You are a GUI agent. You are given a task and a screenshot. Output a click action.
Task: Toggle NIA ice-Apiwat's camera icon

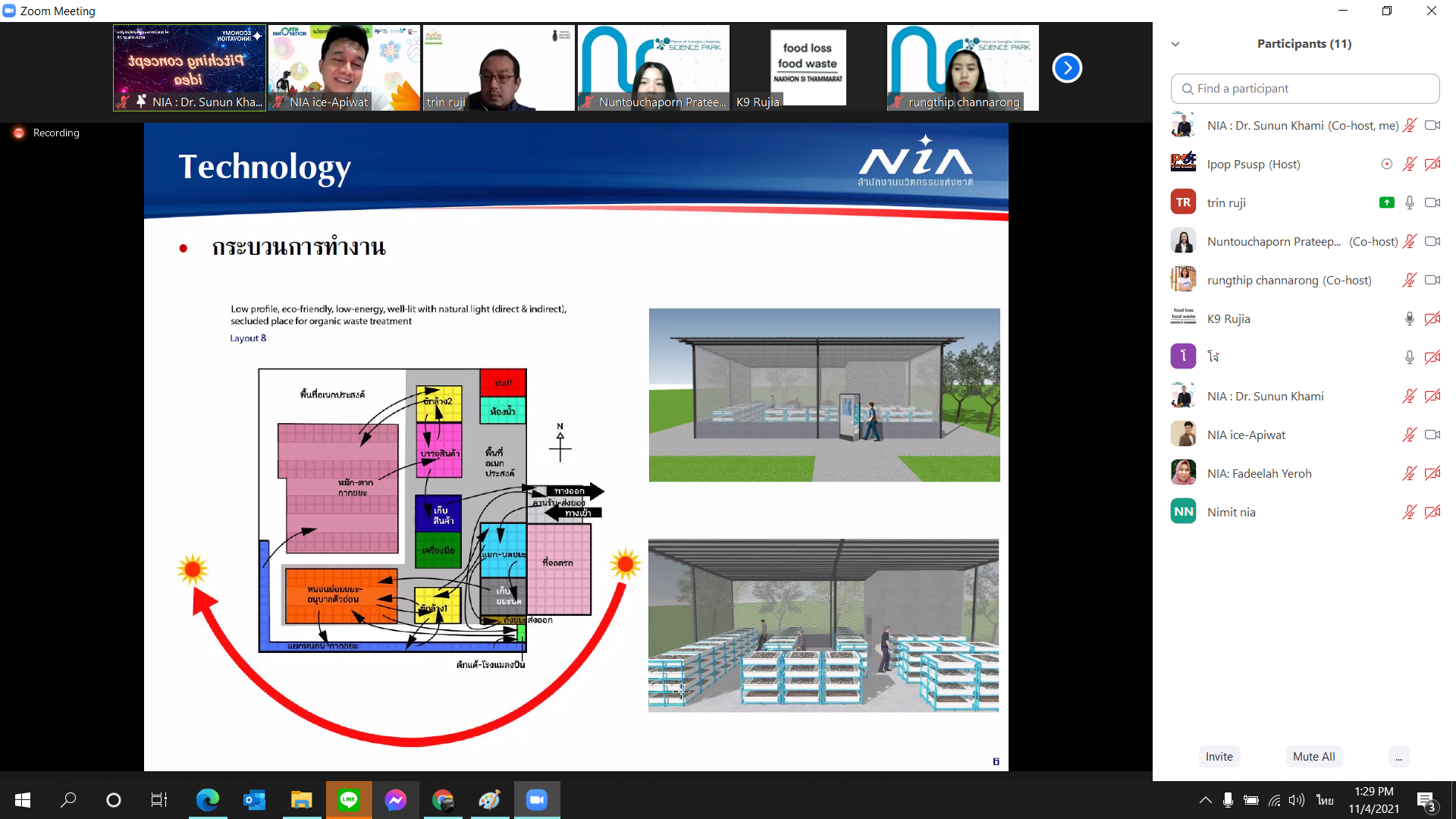click(1432, 435)
